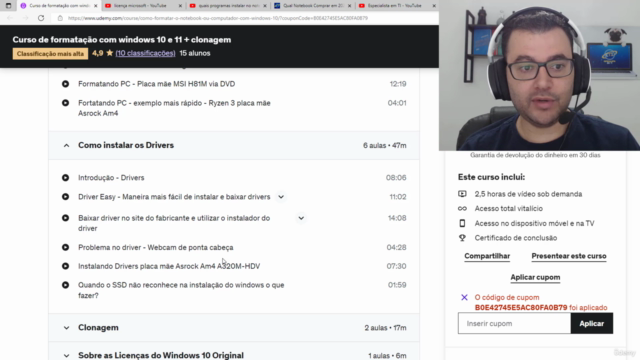Click 'Instalando Drivers placa mãe Asrock Am4 A320M-HDV'
Screen dimensions: 640x360
tap(169, 266)
